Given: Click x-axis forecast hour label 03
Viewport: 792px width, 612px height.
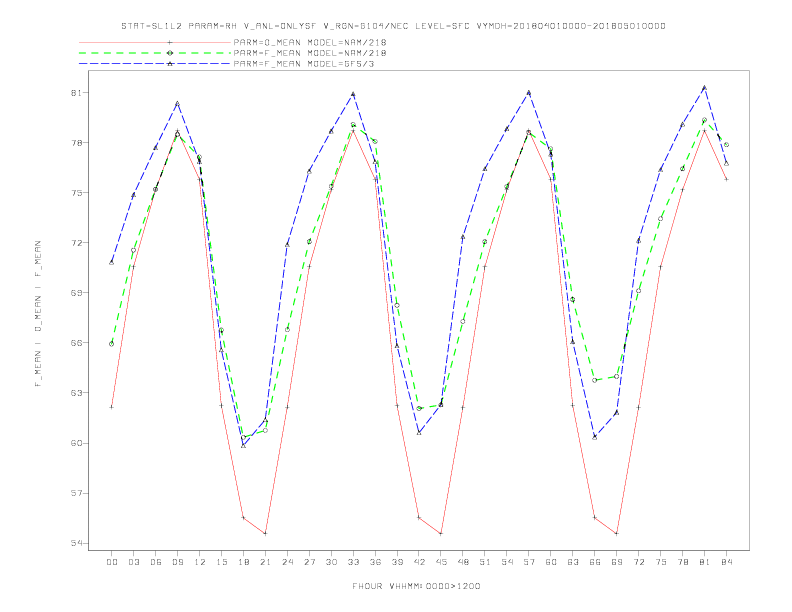Looking at the screenshot, I should 133,562.
